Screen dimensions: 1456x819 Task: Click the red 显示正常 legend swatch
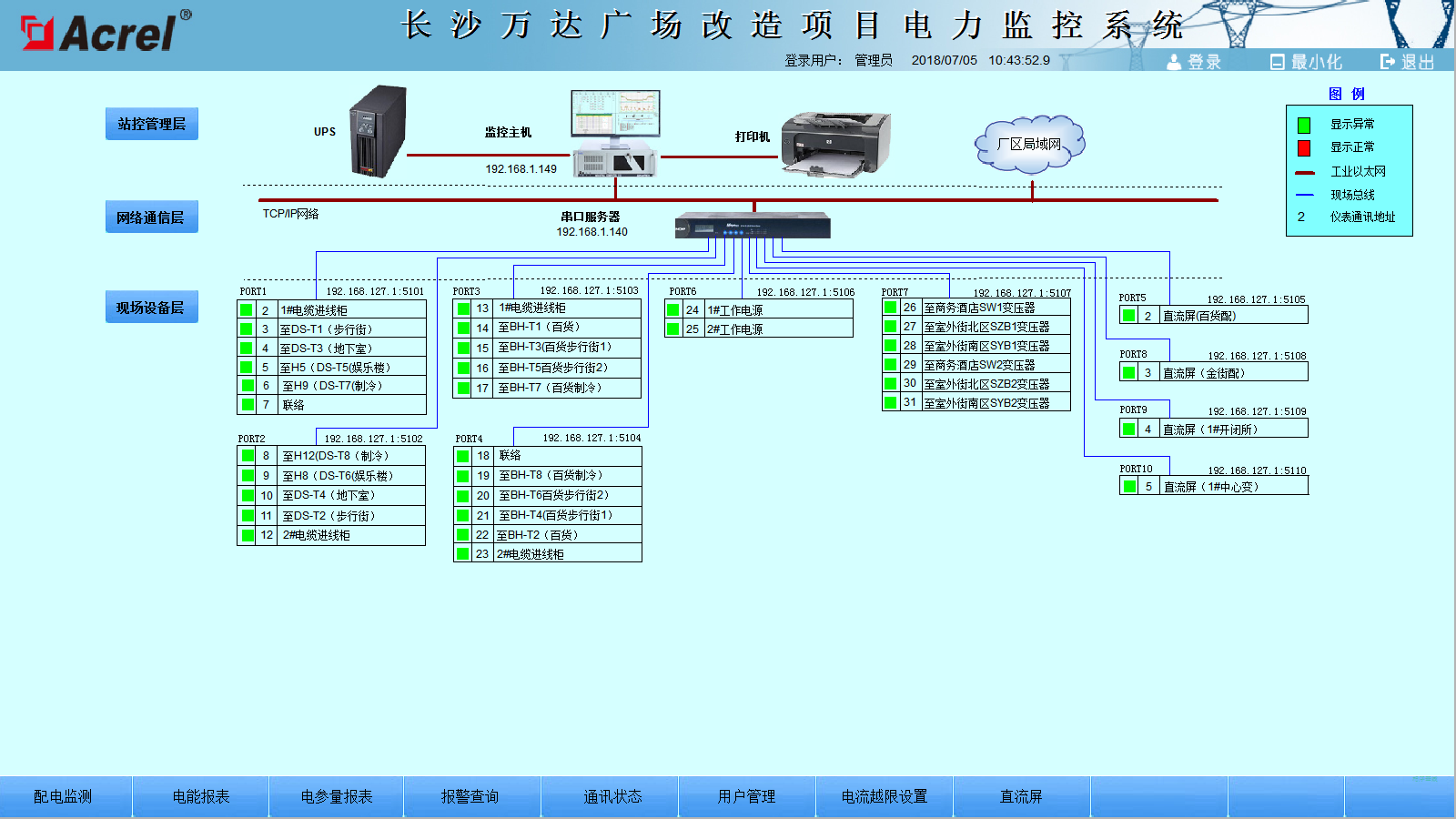pos(1304,148)
